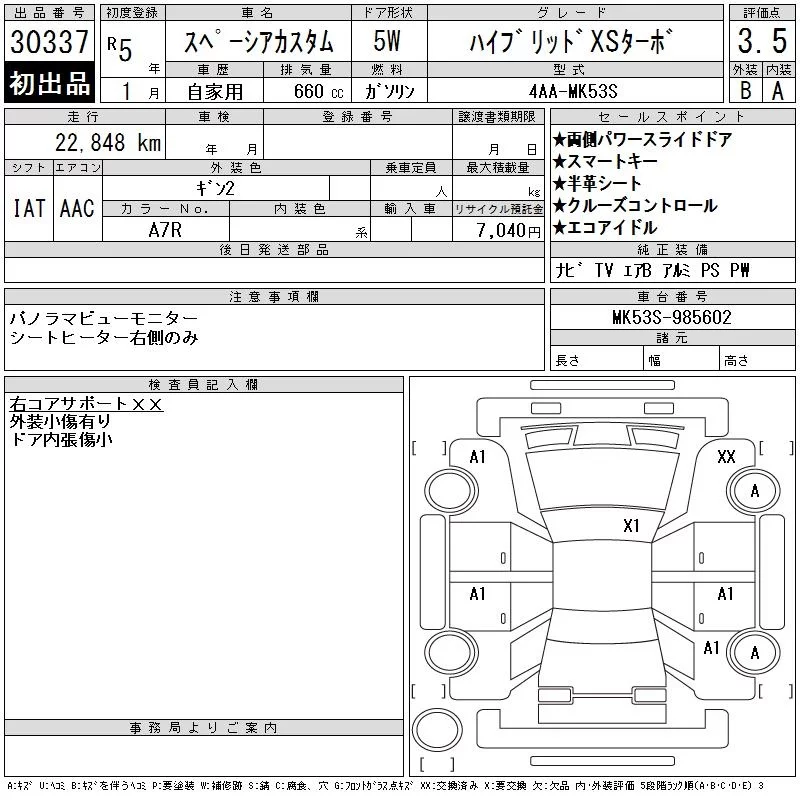The width and height of the screenshot is (800, 800).
Task: Click the 高さ dimension field
Action: [x=757, y=359]
